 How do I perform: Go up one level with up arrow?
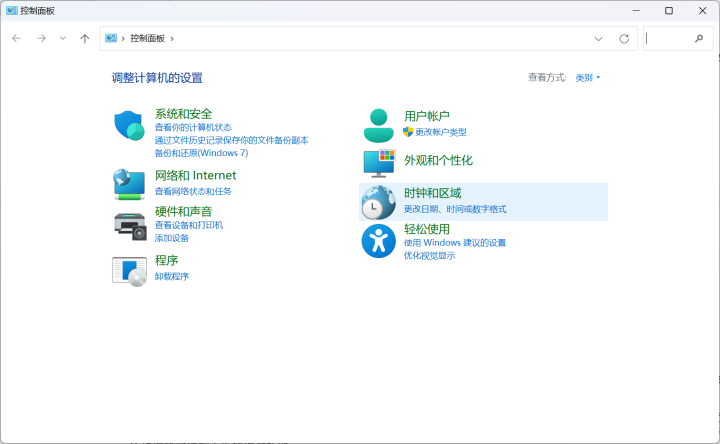pos(84,39)
